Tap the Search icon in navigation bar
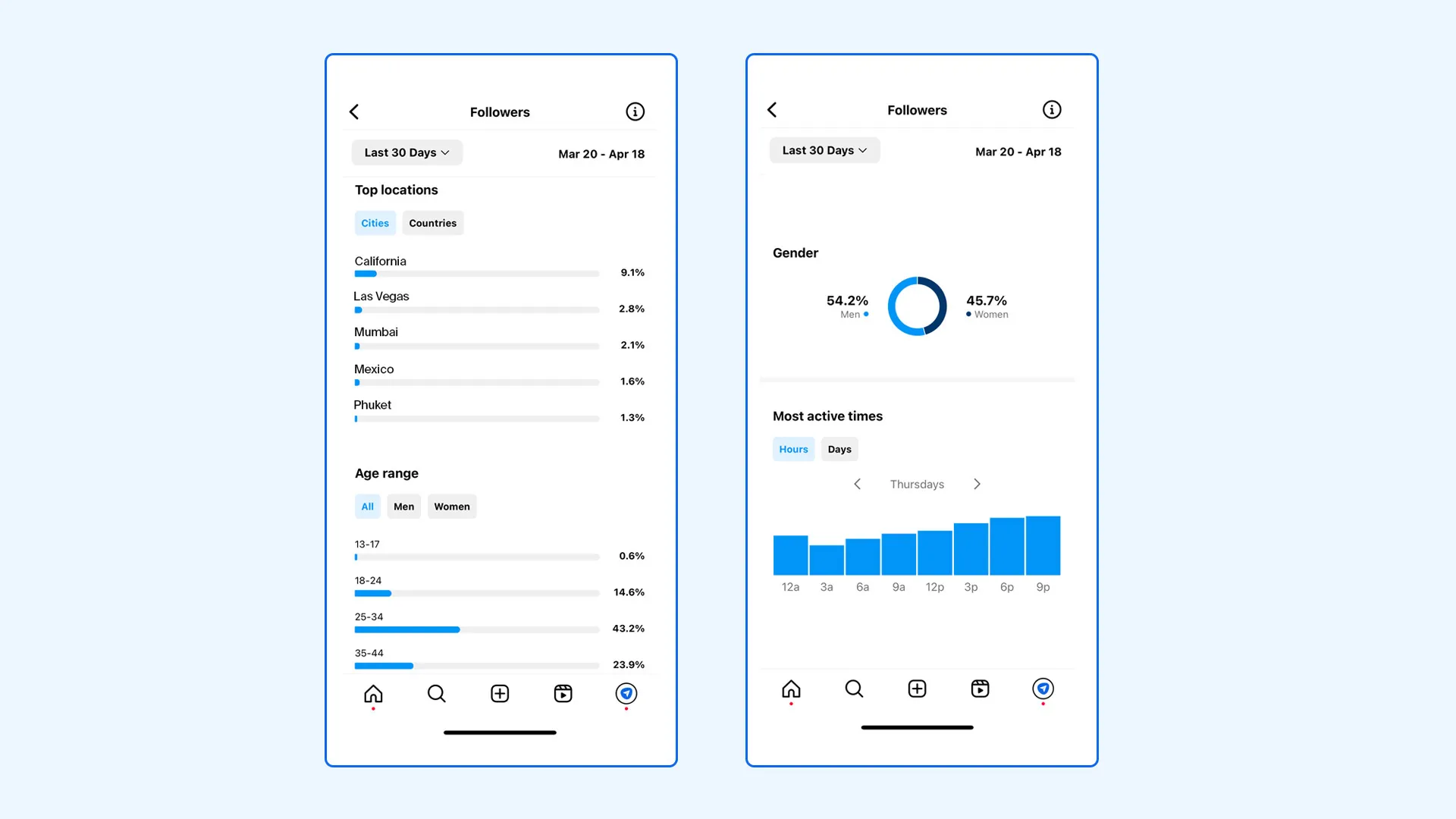Screen dimensions: 1456x819 click(436, 693)
